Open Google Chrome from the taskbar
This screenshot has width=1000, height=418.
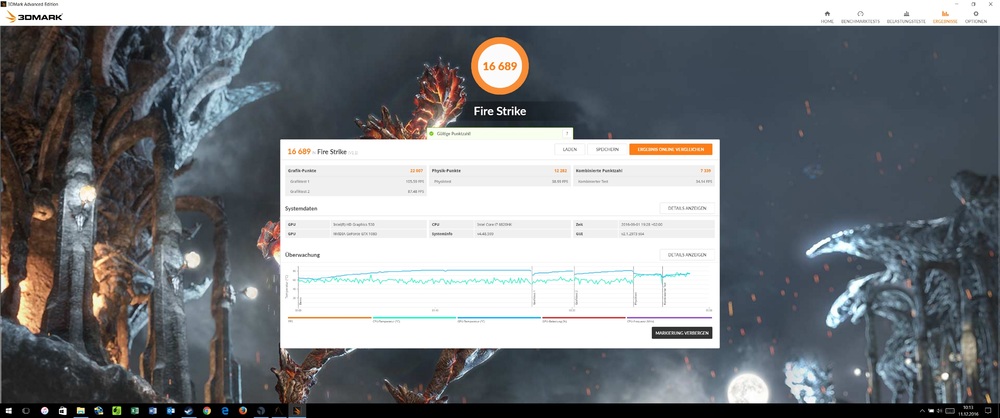206,410
